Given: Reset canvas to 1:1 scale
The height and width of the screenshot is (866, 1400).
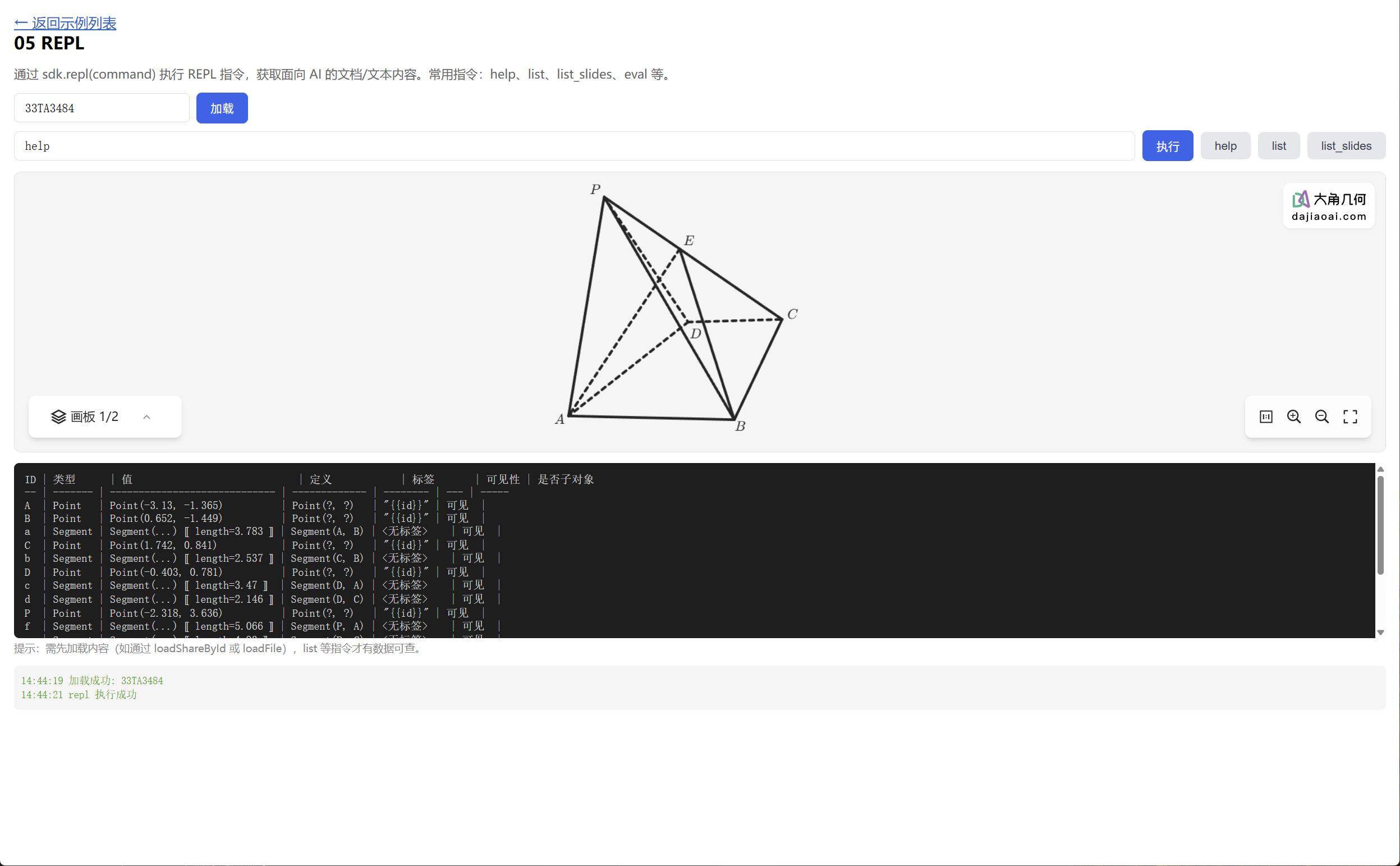Looking at the screenshot, I should tap(1265, 417).
